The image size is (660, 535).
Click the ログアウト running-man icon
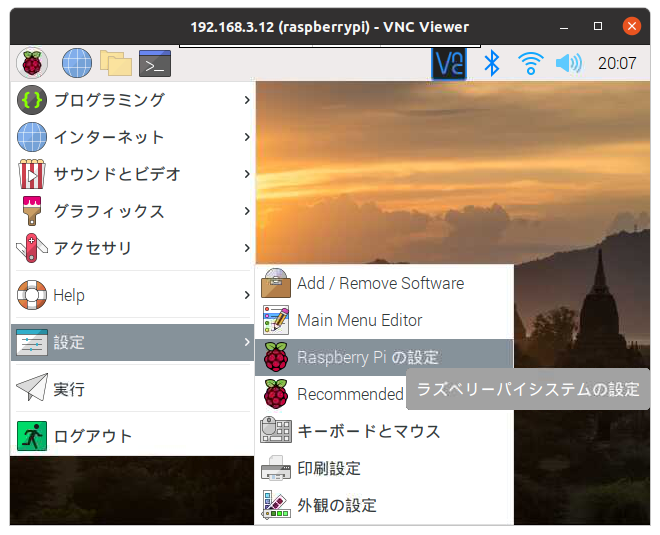pyautogui.click(x=32, y=436)
